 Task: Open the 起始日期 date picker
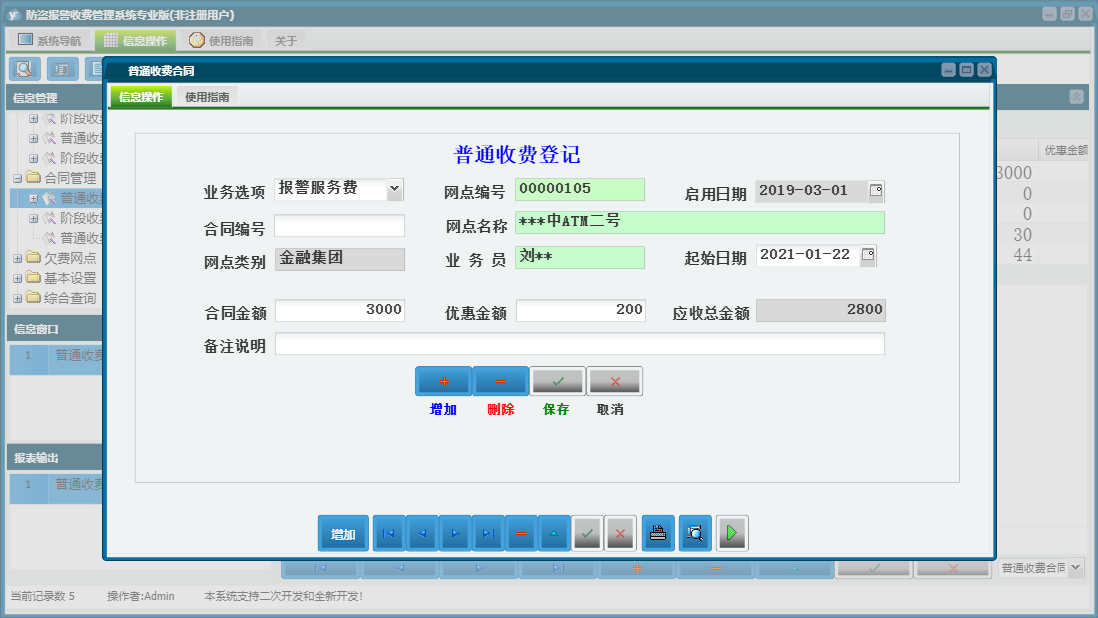(867, 255)
